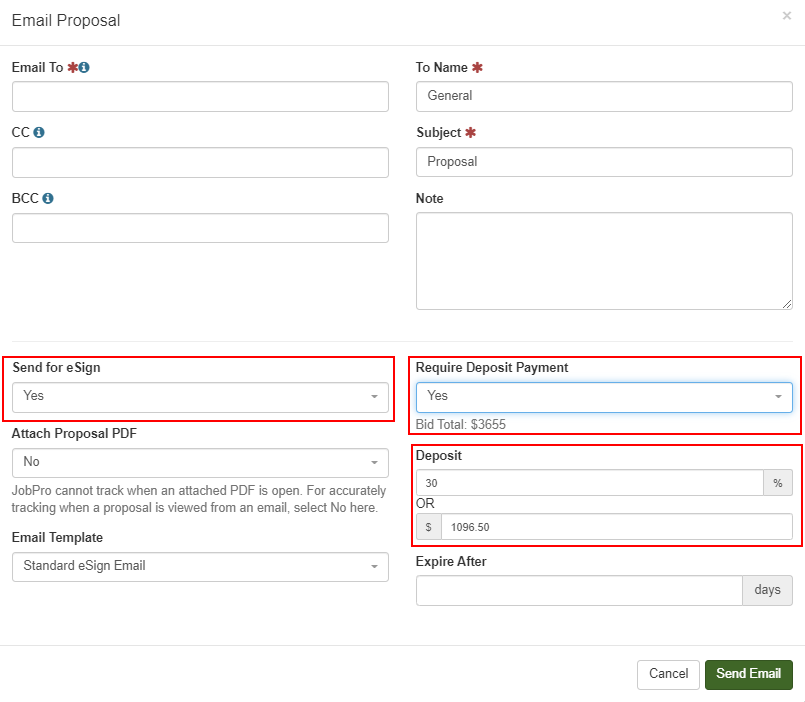Click the Expire After days field

(x=579, y=590)
